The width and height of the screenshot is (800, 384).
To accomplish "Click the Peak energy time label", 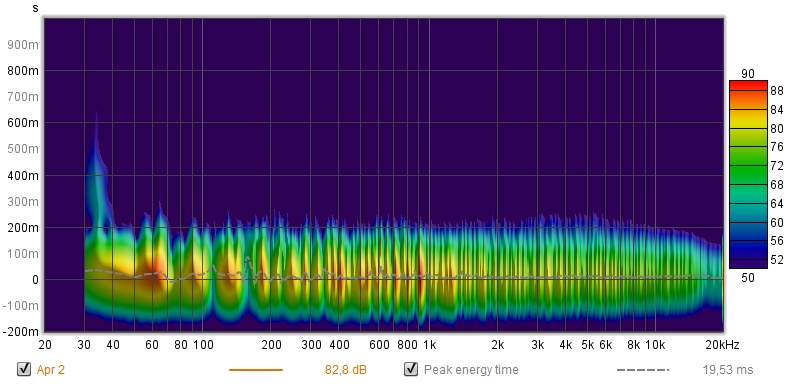I will (471, 370).
